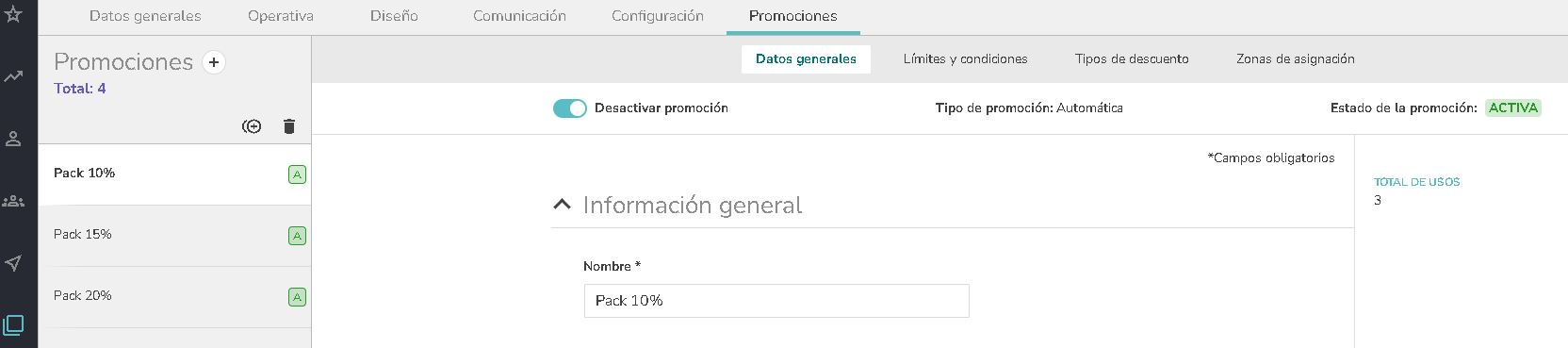Open the stacked pages sidebar icon

point(13,325)
